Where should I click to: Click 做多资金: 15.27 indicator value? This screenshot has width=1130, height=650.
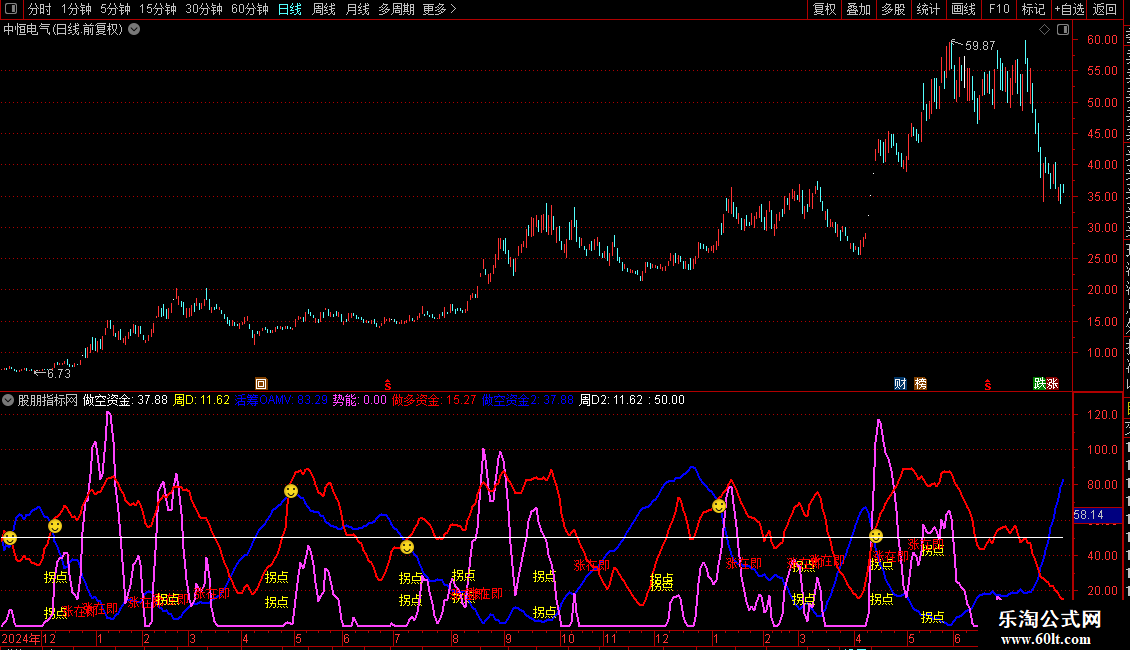pos(434,400)
